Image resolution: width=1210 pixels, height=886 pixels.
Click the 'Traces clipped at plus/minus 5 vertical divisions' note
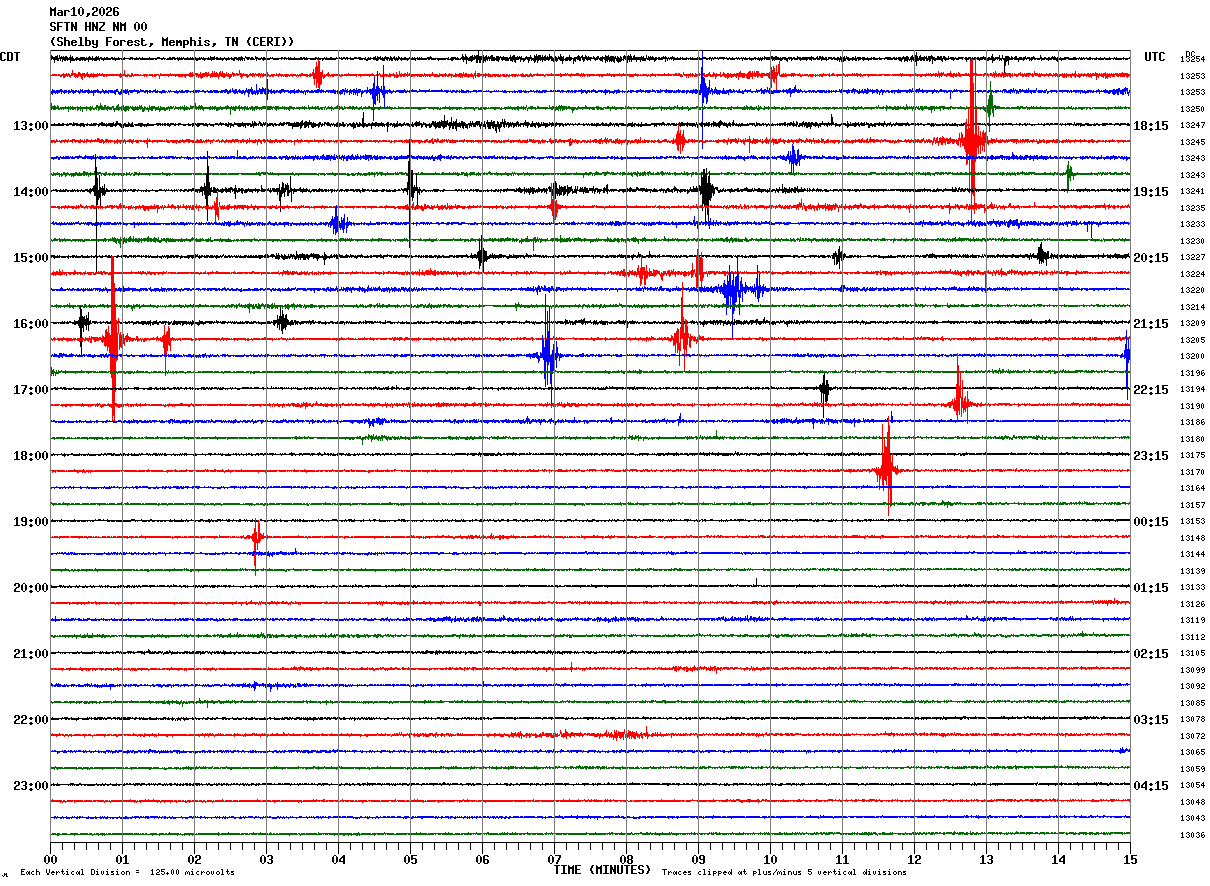coord(784,873)
